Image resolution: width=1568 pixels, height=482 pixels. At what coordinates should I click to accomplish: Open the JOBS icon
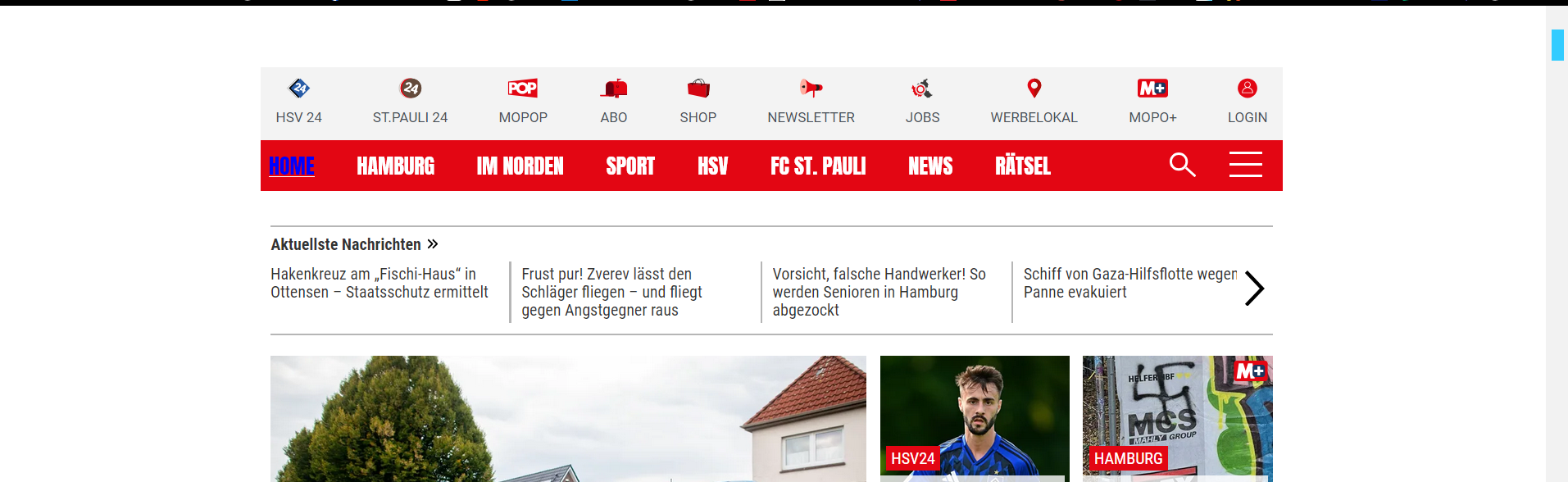[922, 88]
